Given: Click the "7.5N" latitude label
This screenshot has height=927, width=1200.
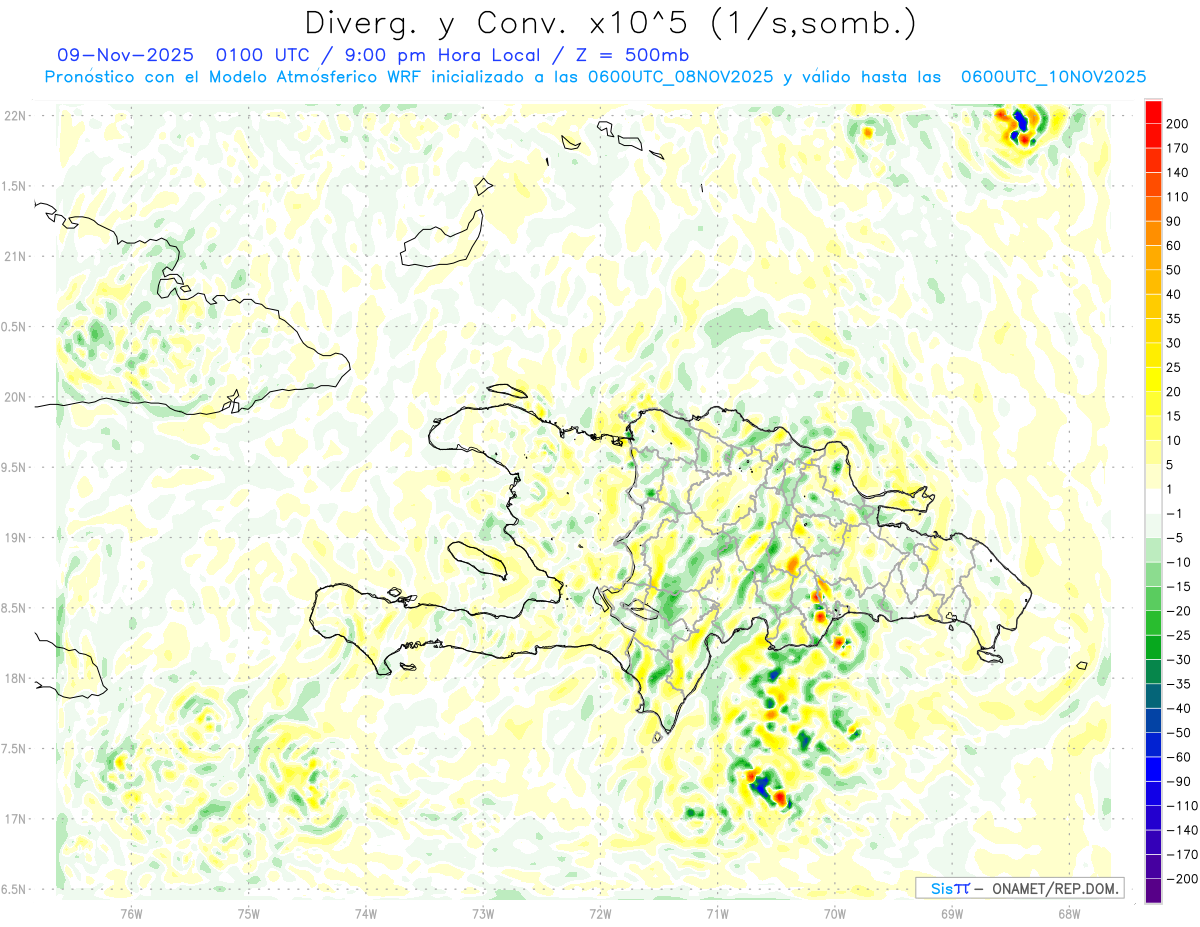Looking at the screenshot, I should point(15,749).
